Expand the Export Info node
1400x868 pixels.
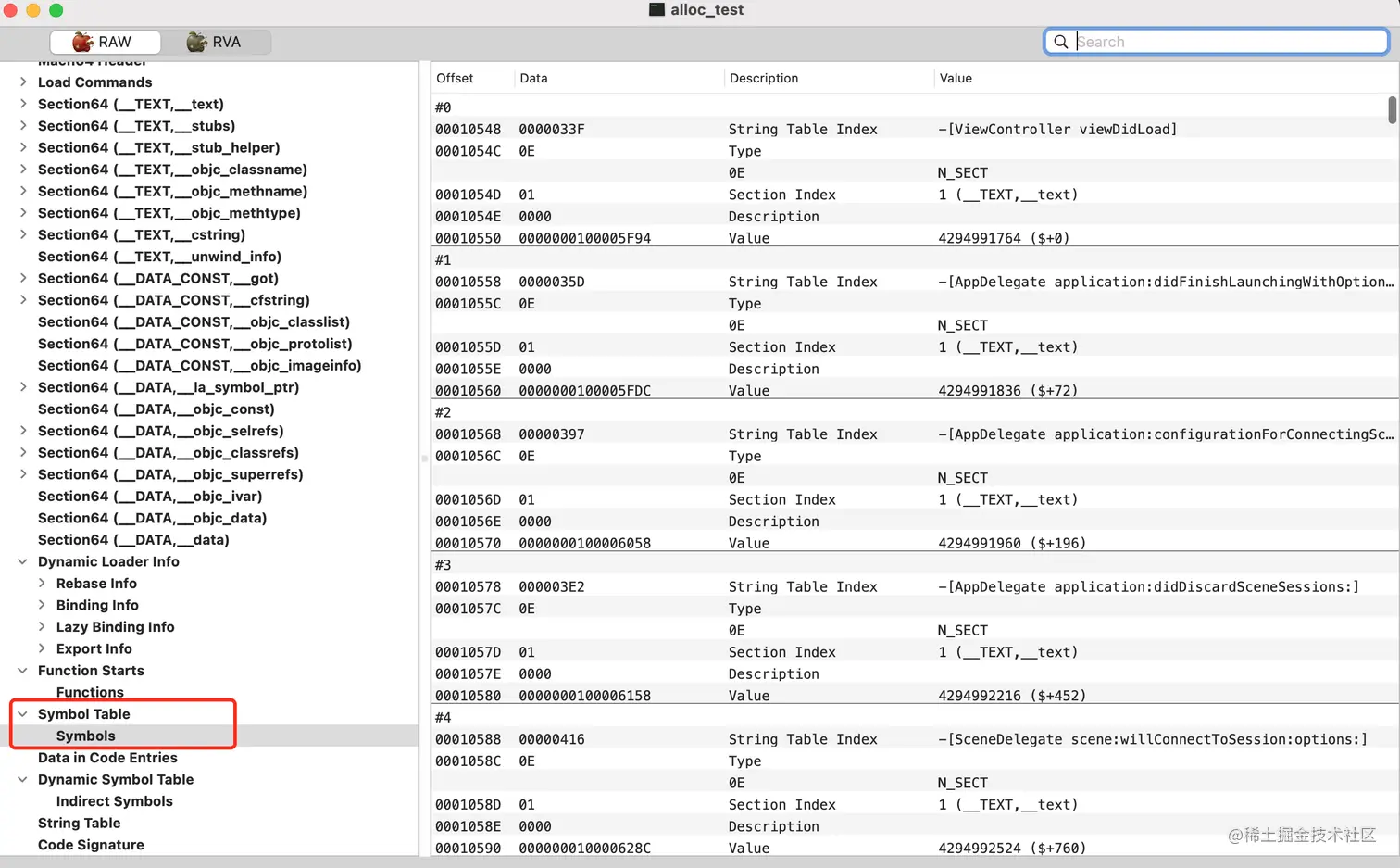coord(42,648)
